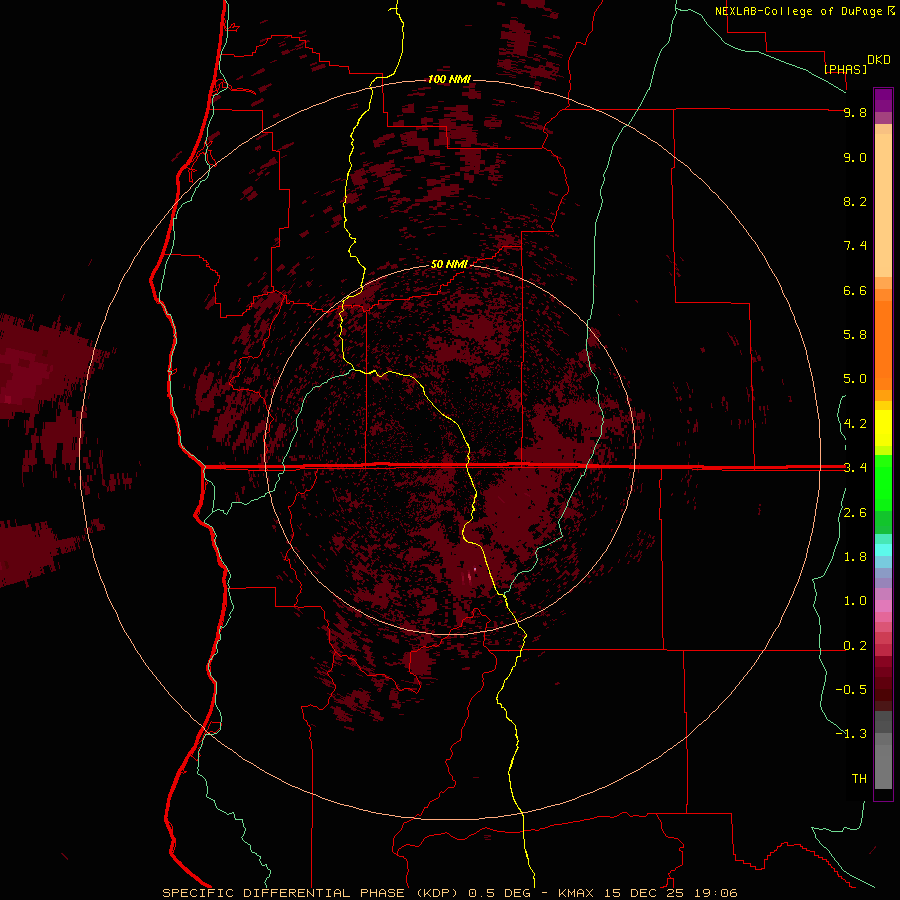Click the 50 NMI range ring label
This screenshot has width=900, height=900.
click(x=449, y=264)
